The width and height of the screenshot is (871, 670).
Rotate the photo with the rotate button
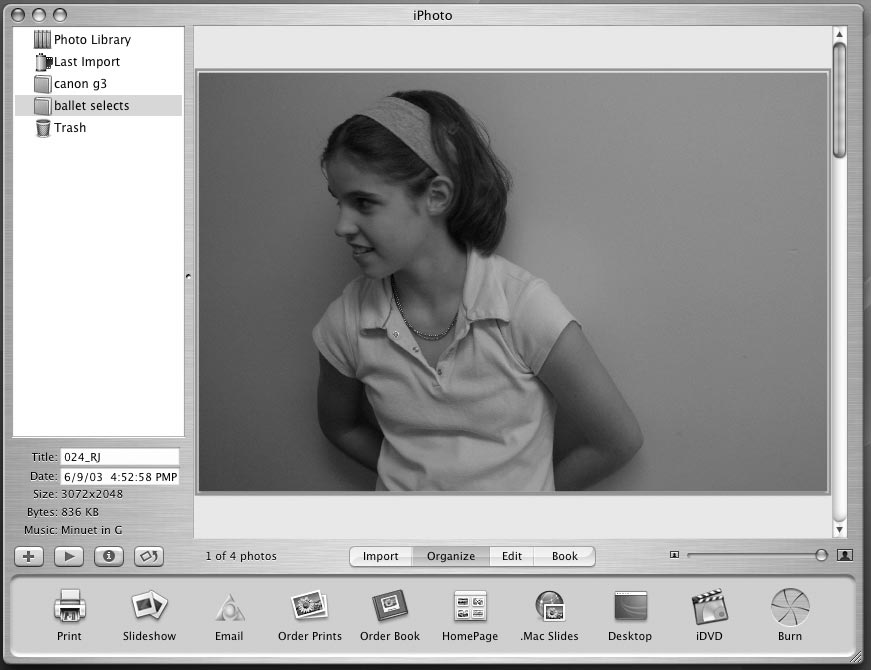(149, 556)
